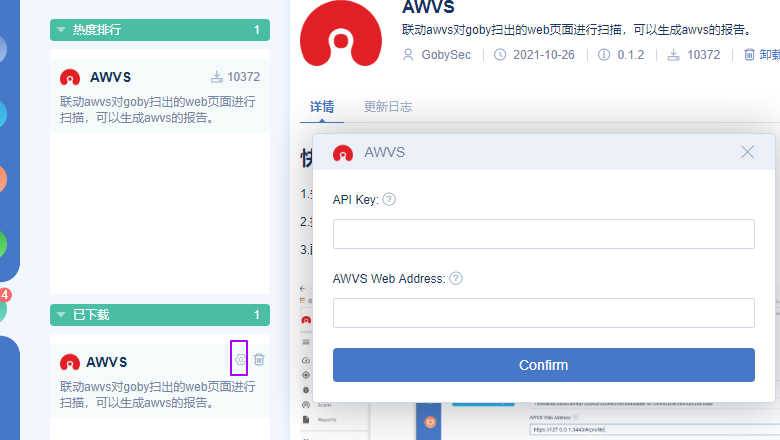Click the AWVS logo in dialog title
Viewport: 780px width, 440px height.
343,153
